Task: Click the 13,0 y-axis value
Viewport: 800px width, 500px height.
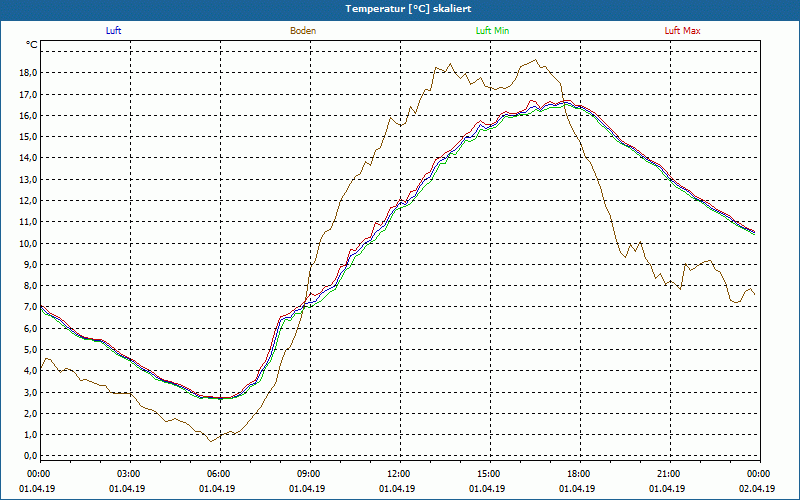Action: coord(29,179)
